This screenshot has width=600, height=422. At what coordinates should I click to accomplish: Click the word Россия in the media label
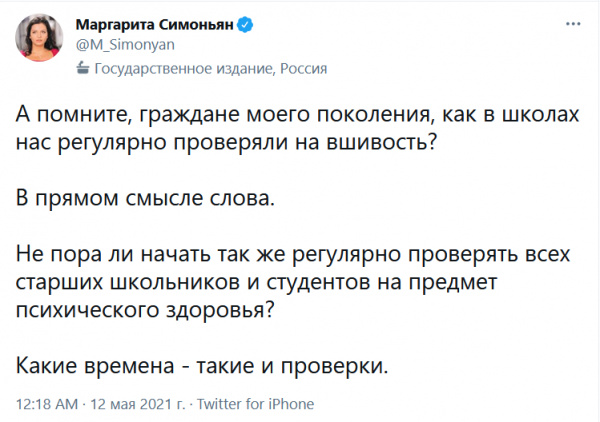coord(303,70)
